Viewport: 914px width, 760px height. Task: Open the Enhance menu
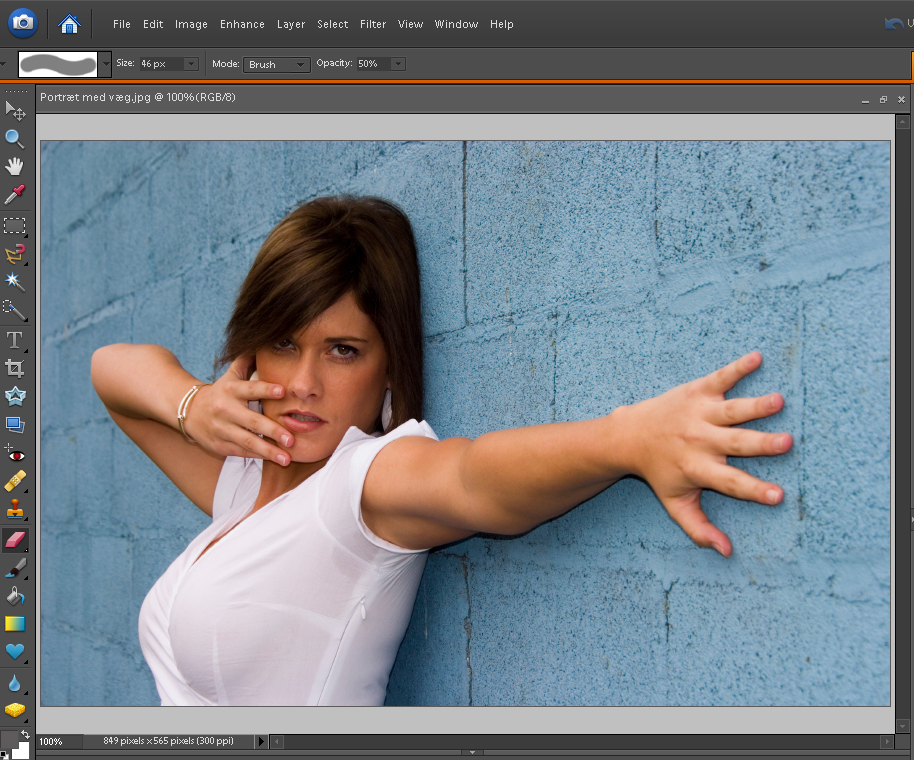pyautogui.click(x=242, y=24)
